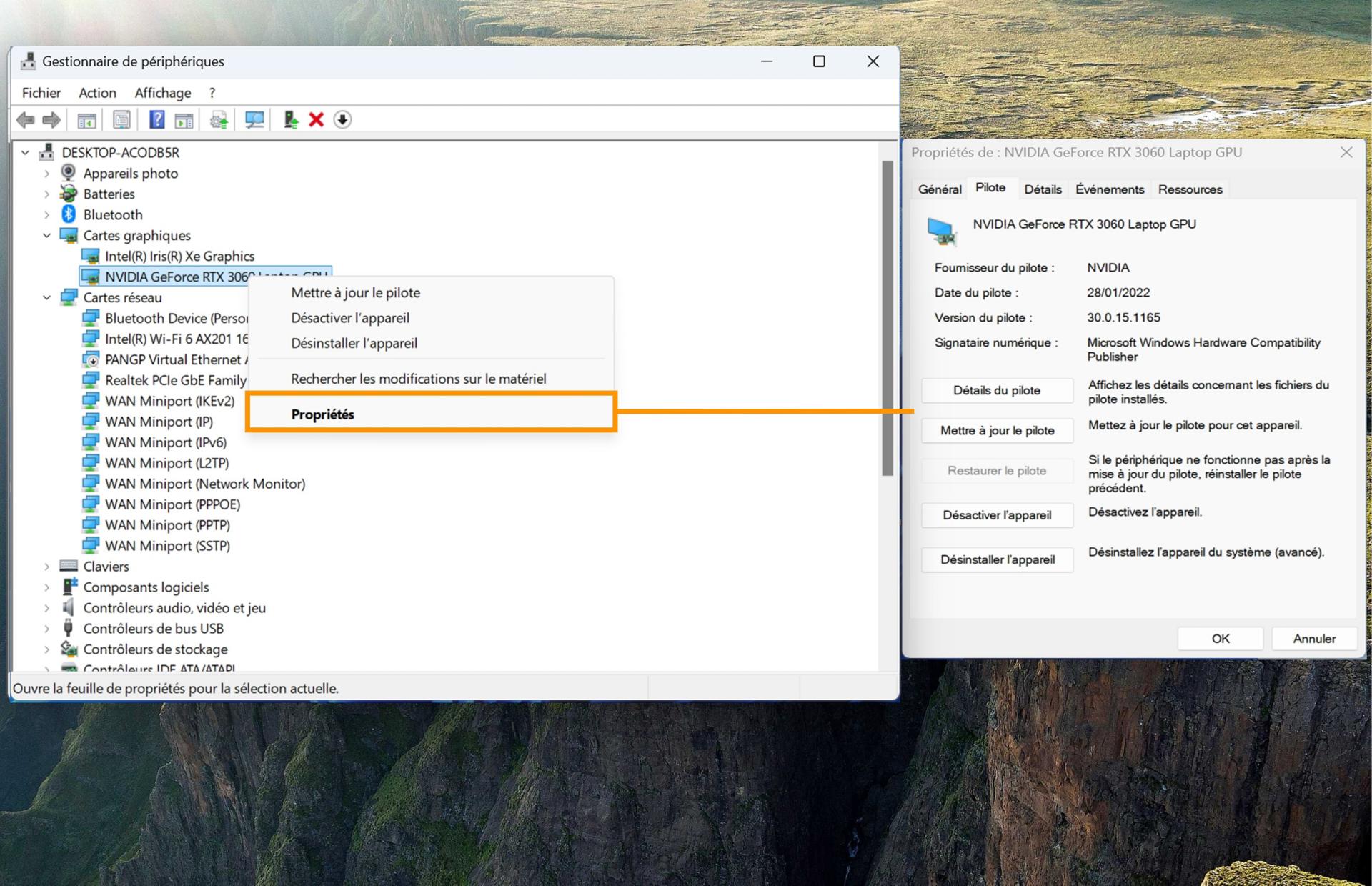Open the Affichage menu

[x=163, y=93]
